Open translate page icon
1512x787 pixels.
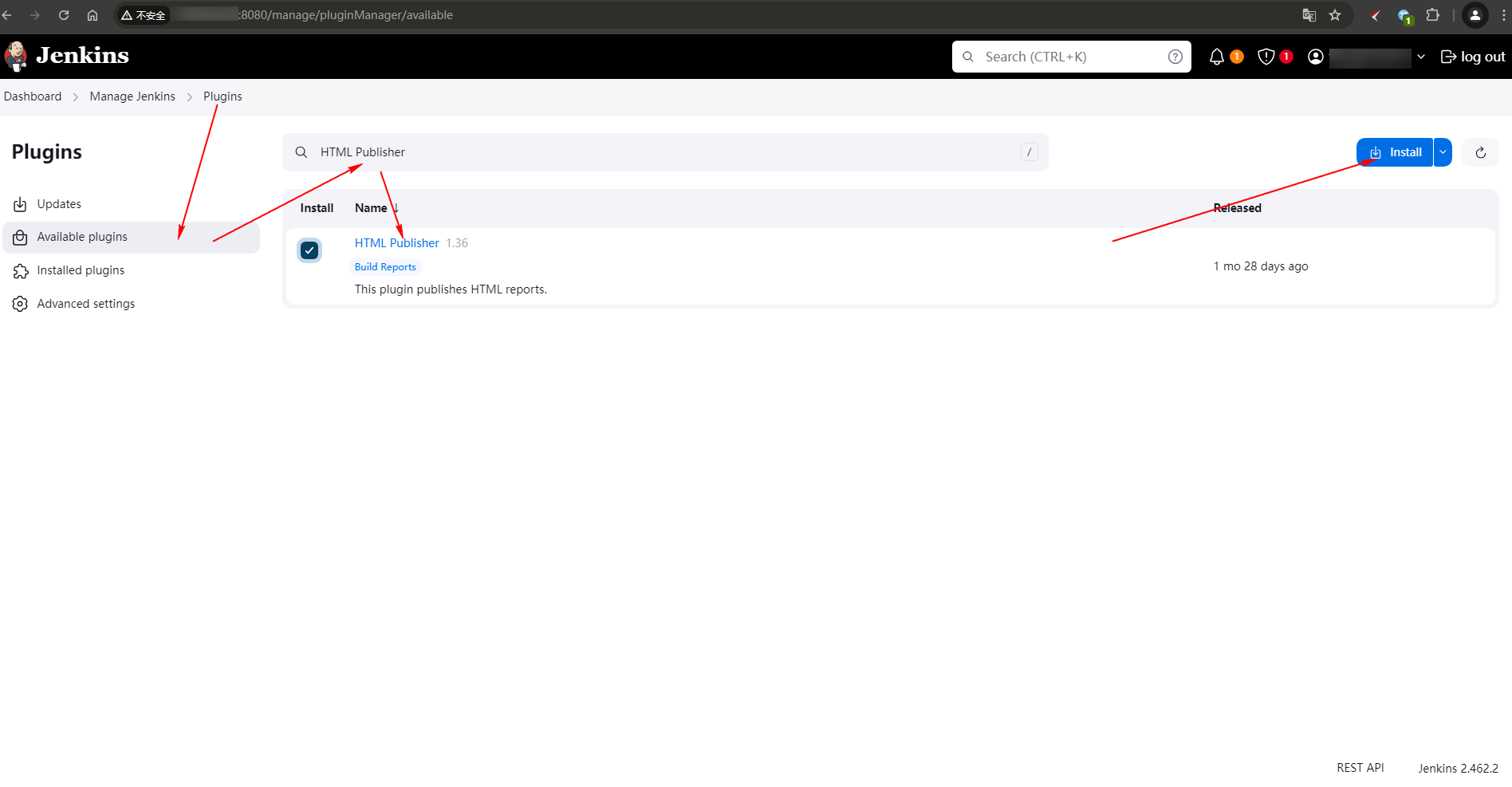[1309, 15]
